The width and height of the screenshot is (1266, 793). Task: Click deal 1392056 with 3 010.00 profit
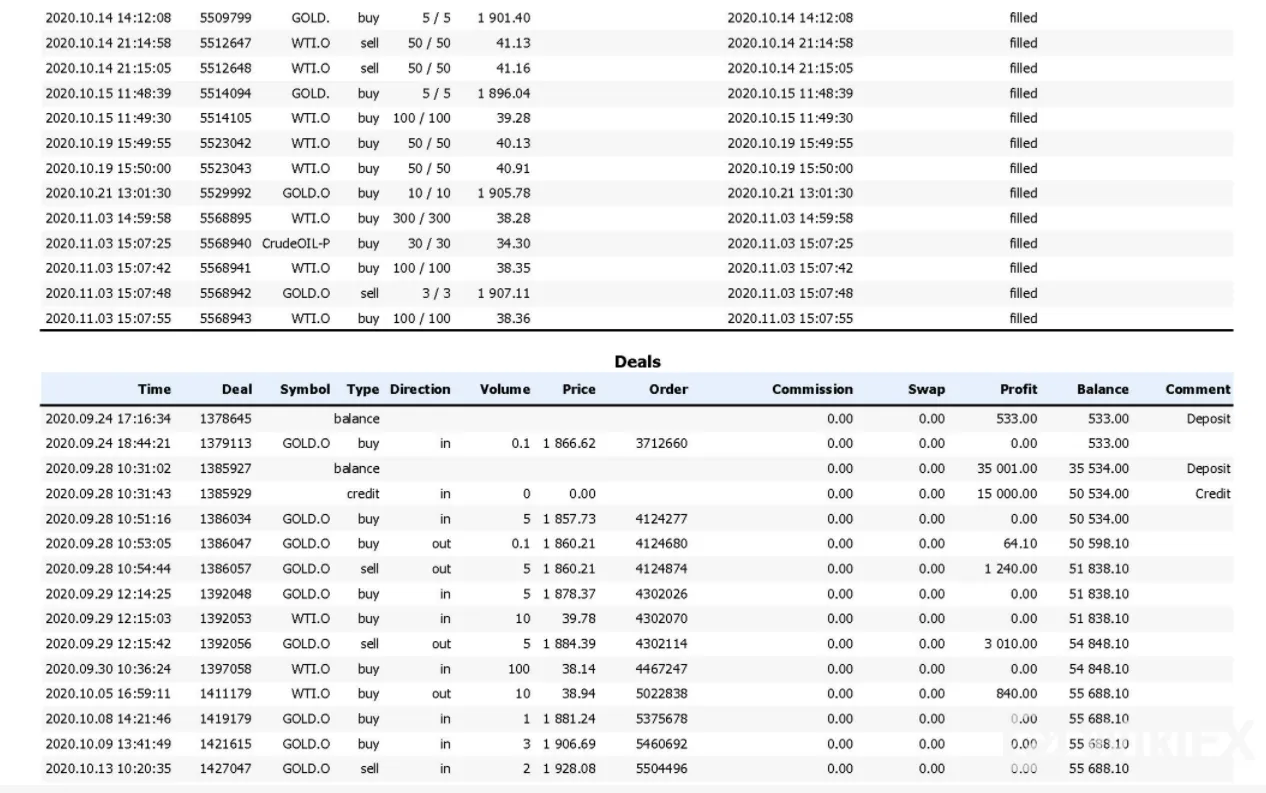coord(637,644)
